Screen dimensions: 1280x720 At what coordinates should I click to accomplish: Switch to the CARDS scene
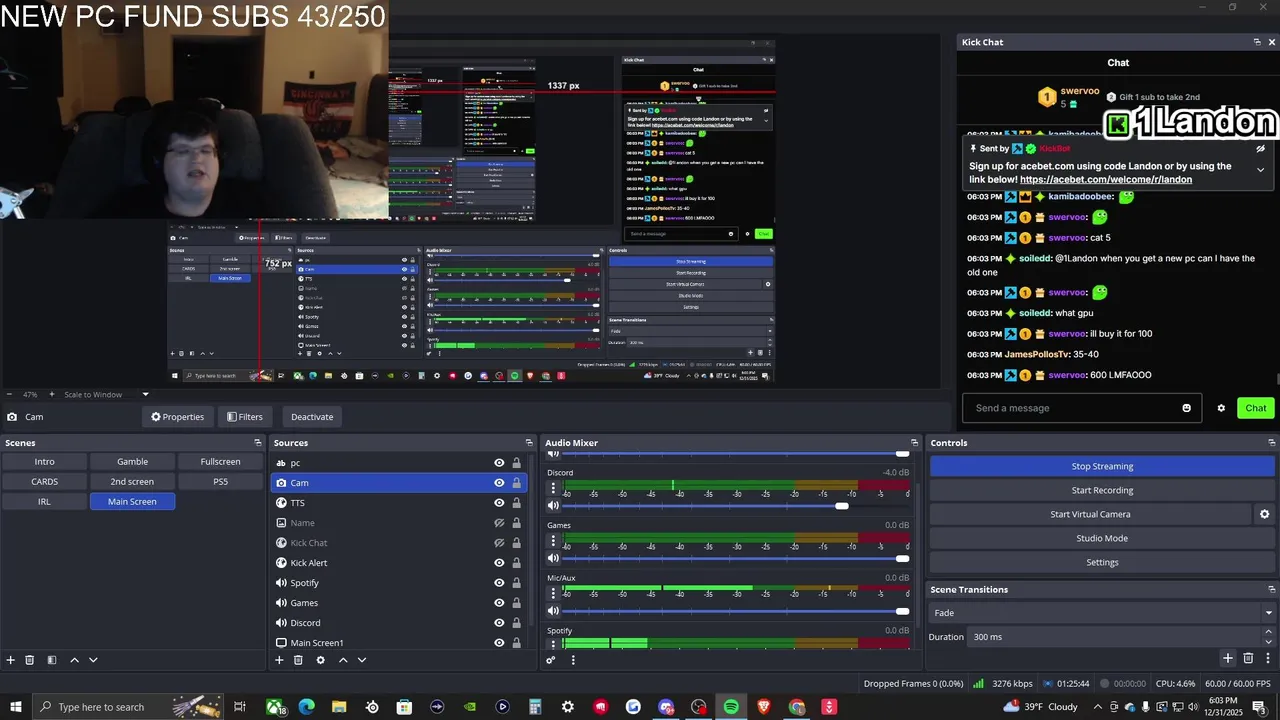click(x=44, y=482)
